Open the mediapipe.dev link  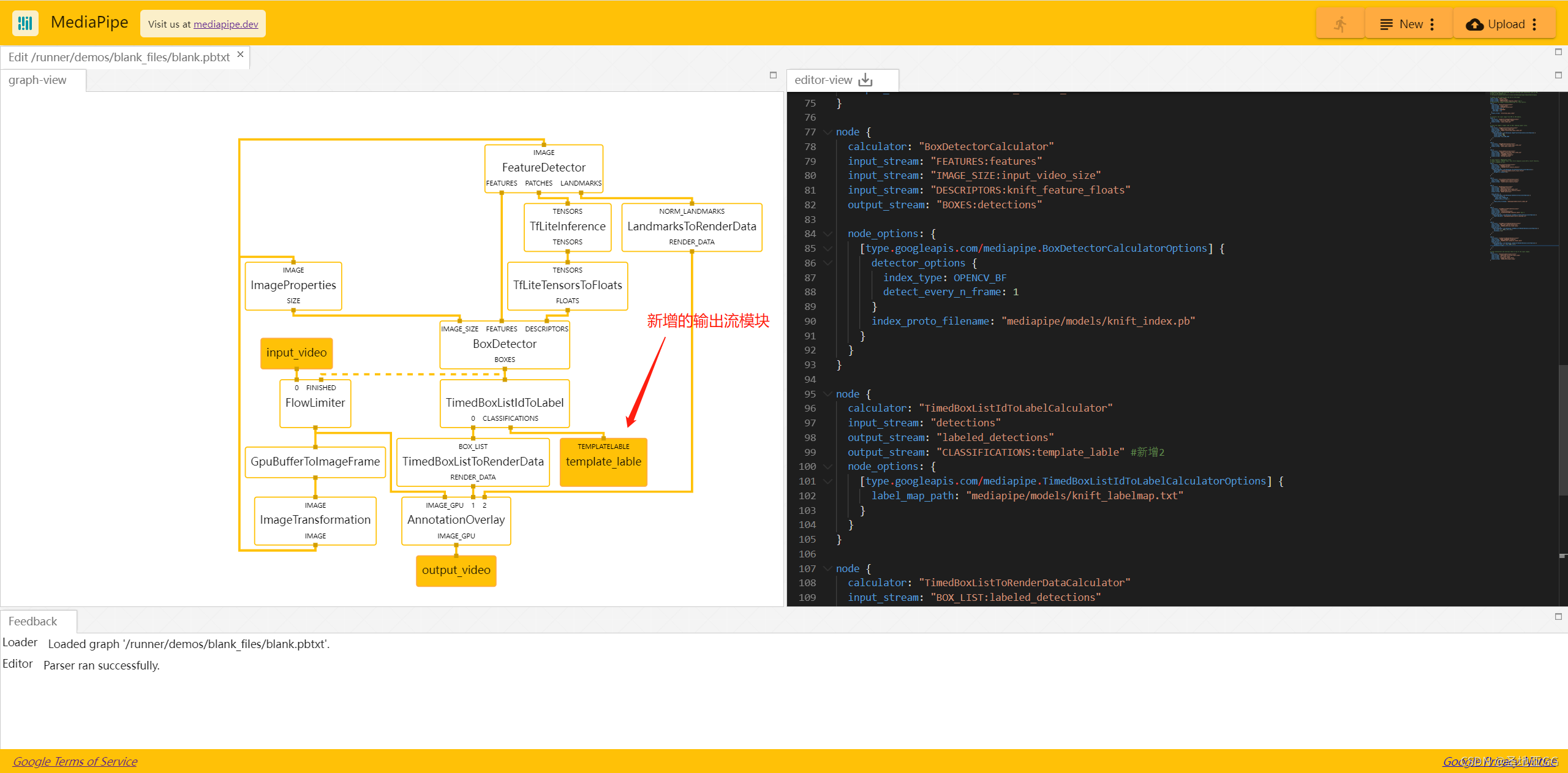[x=225, y=24]
